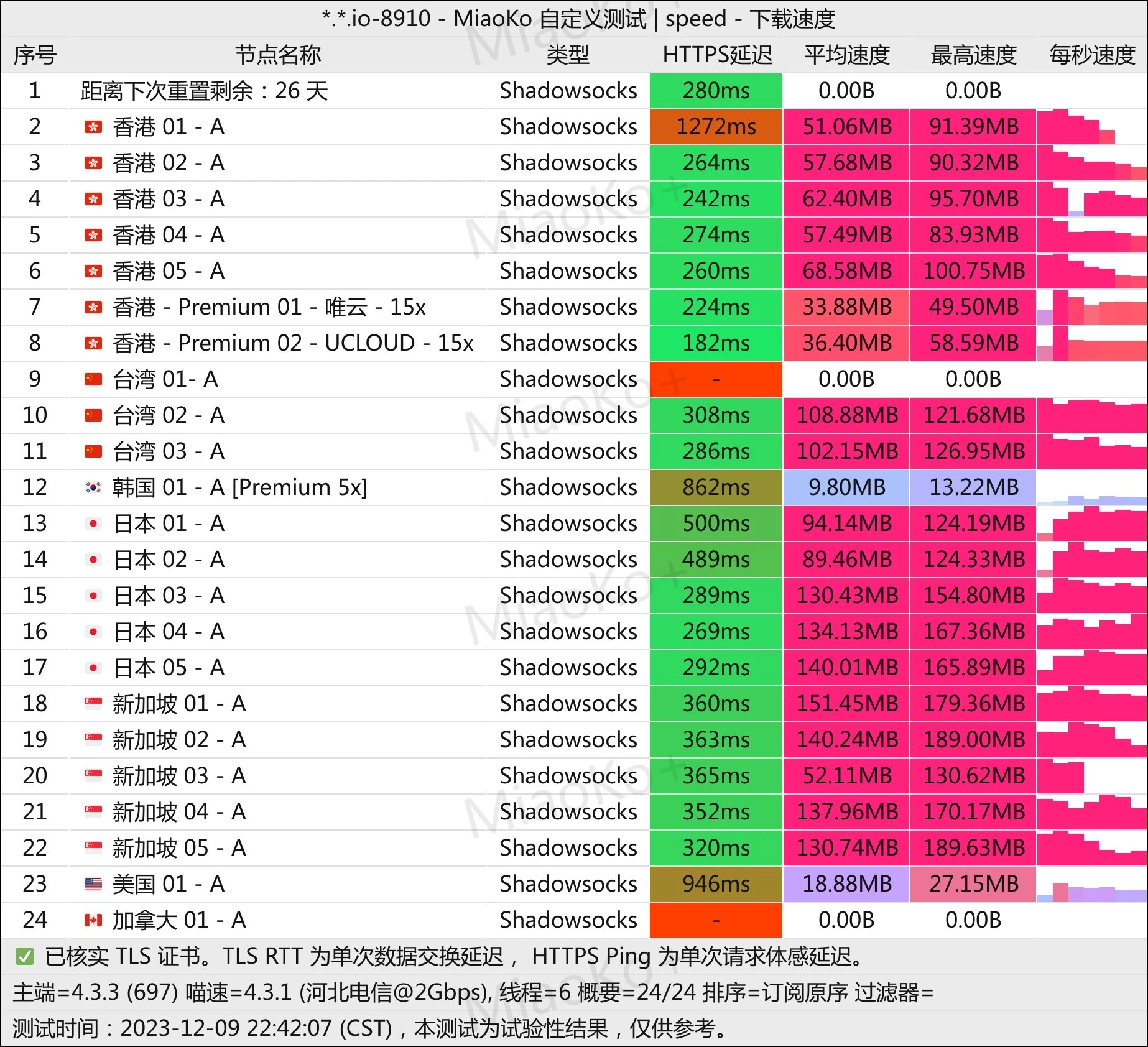Click the flag icon next to 台湾 02 - A
This screenshot has width=1148, height=1047.
pyautogui.click(x=93, y=415)
